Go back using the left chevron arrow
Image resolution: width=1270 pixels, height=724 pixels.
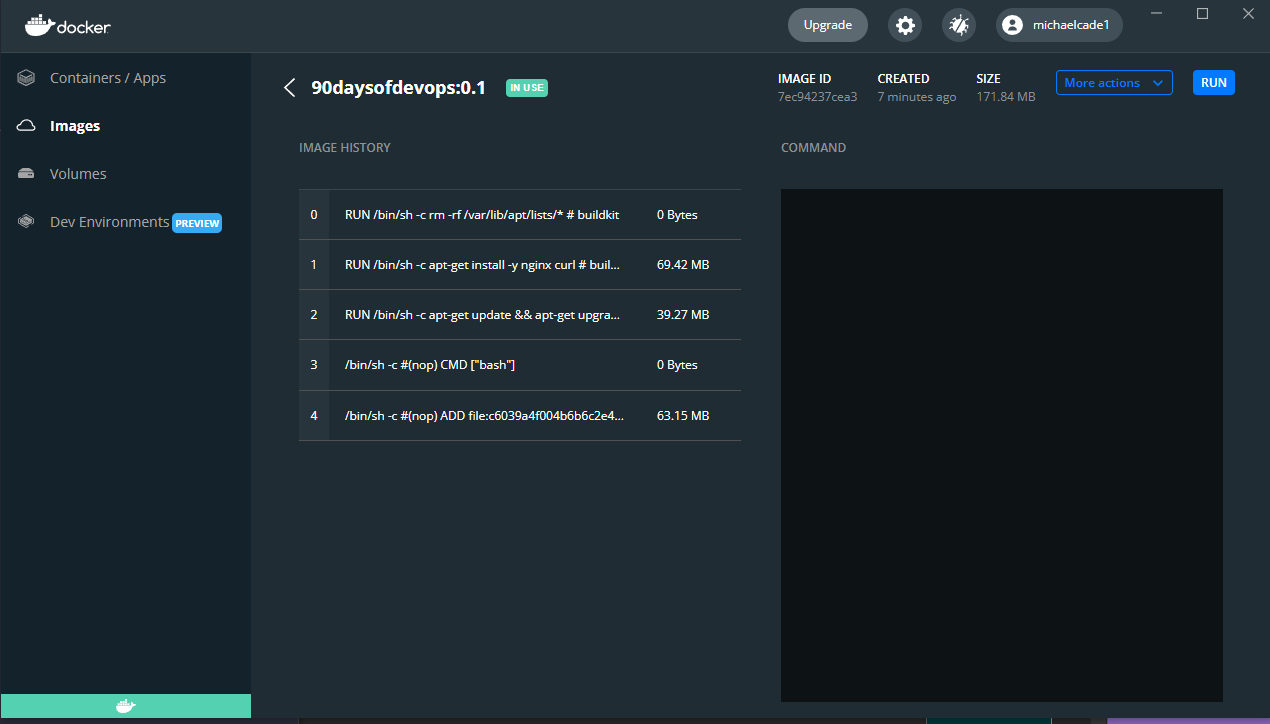pos(290,88)
